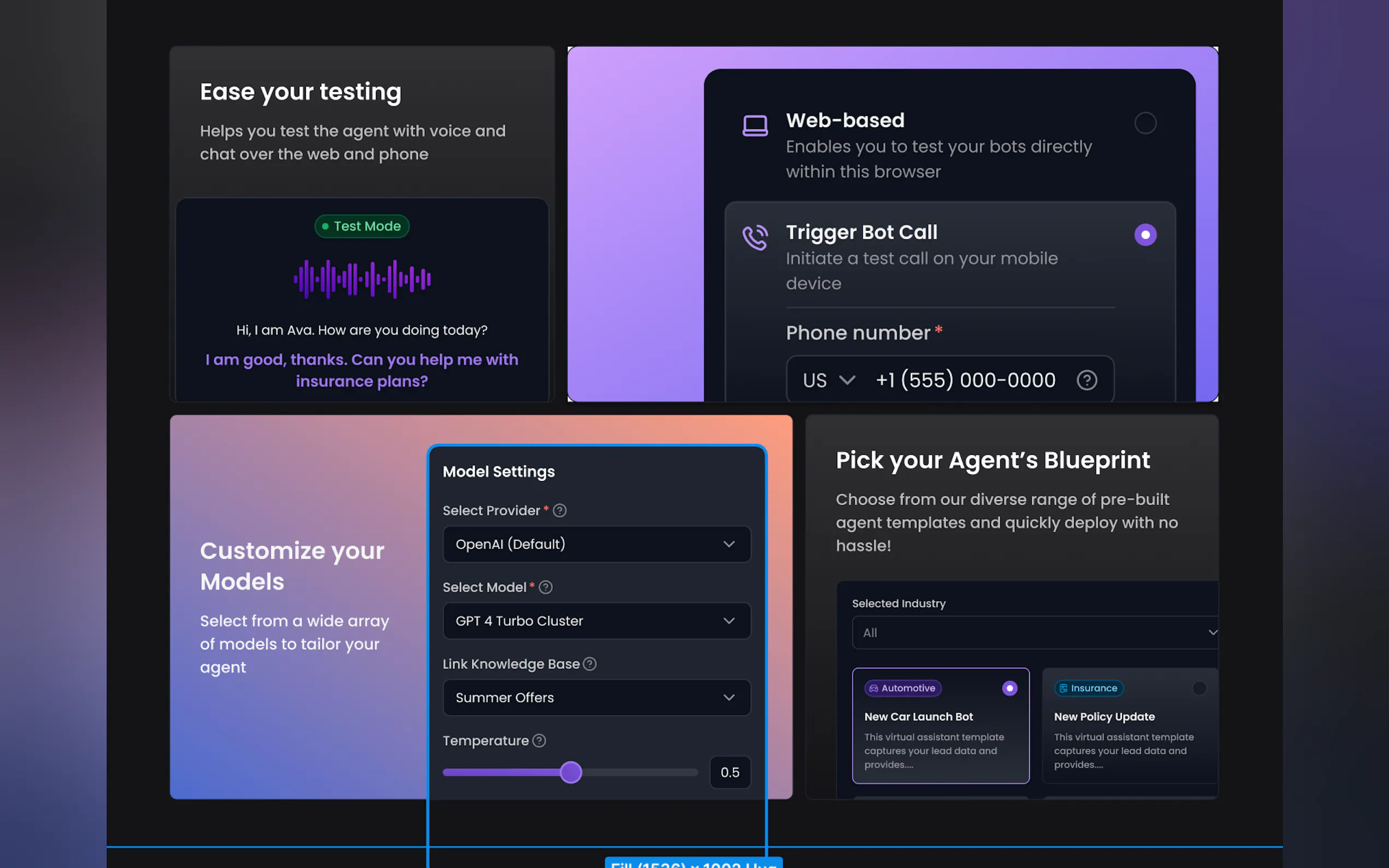This screenshot has width=1389, height=868.
Task: Select the Web-based radio option
Action: 1145,123
